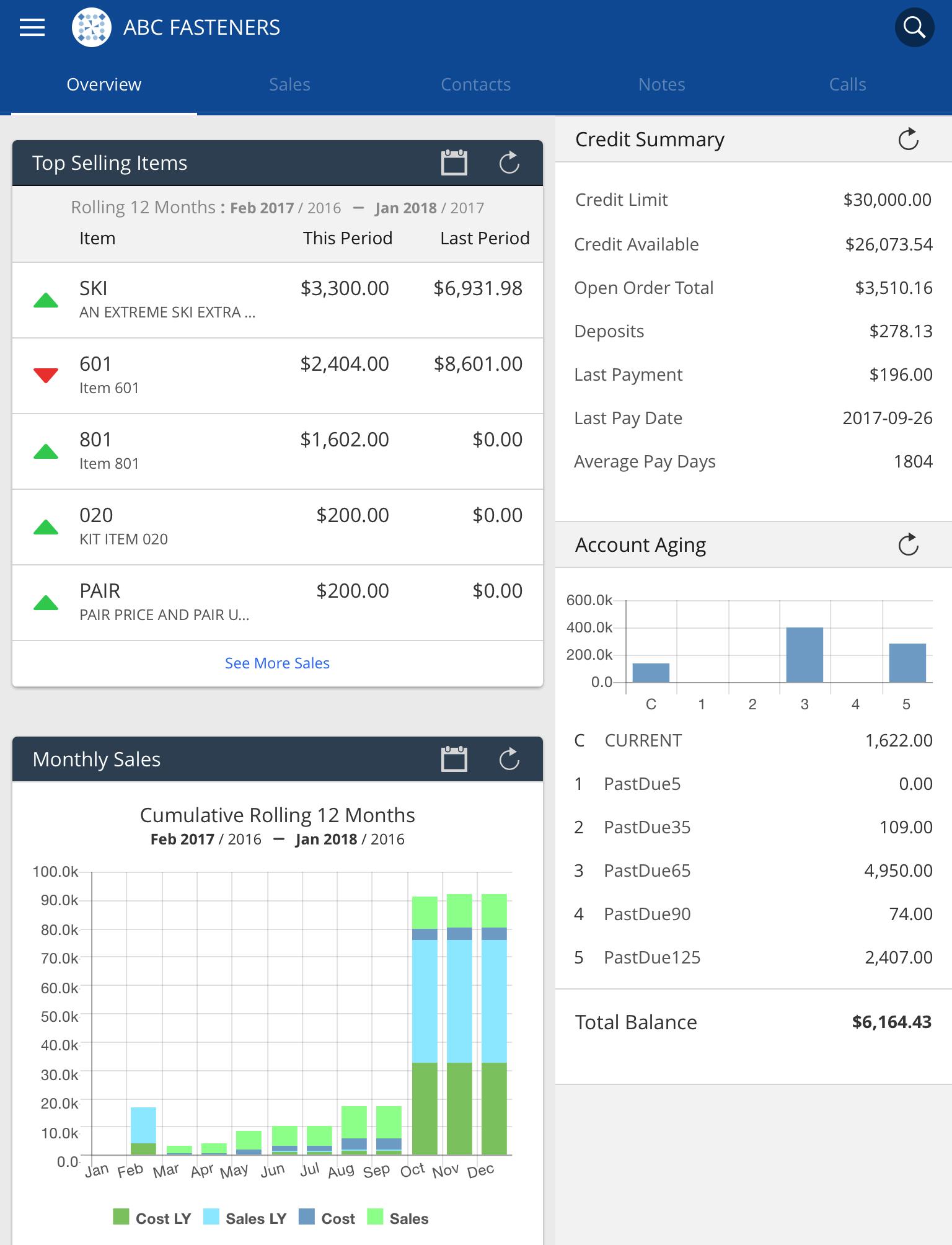The image size is (952, 1245).
Task: Toggle the Cost LY legend entry
Action: 152,1218
